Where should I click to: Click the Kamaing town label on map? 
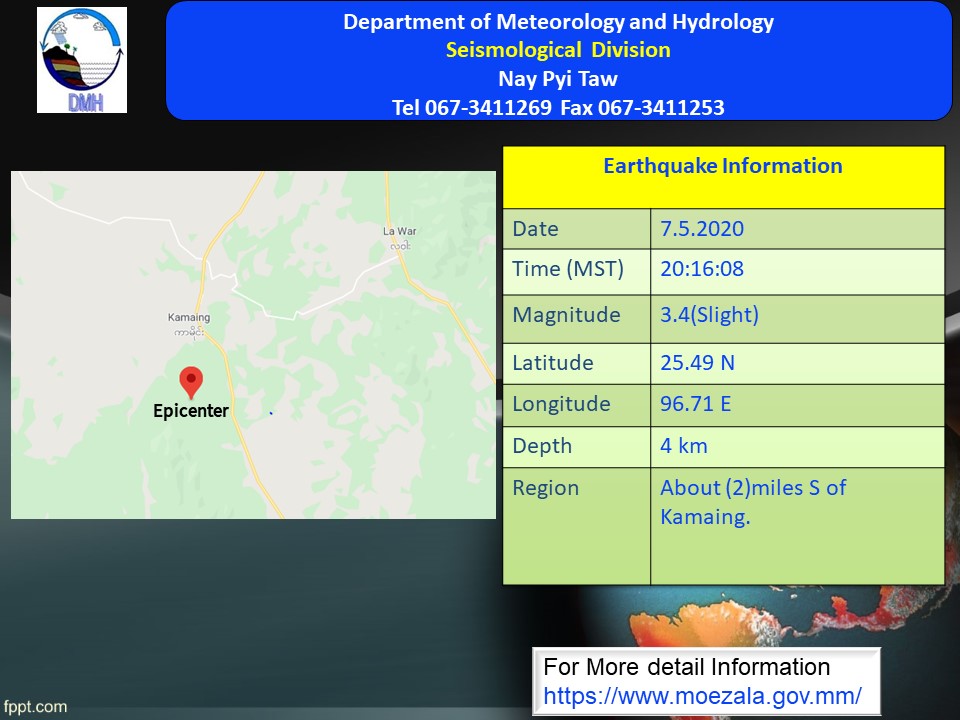188,318
